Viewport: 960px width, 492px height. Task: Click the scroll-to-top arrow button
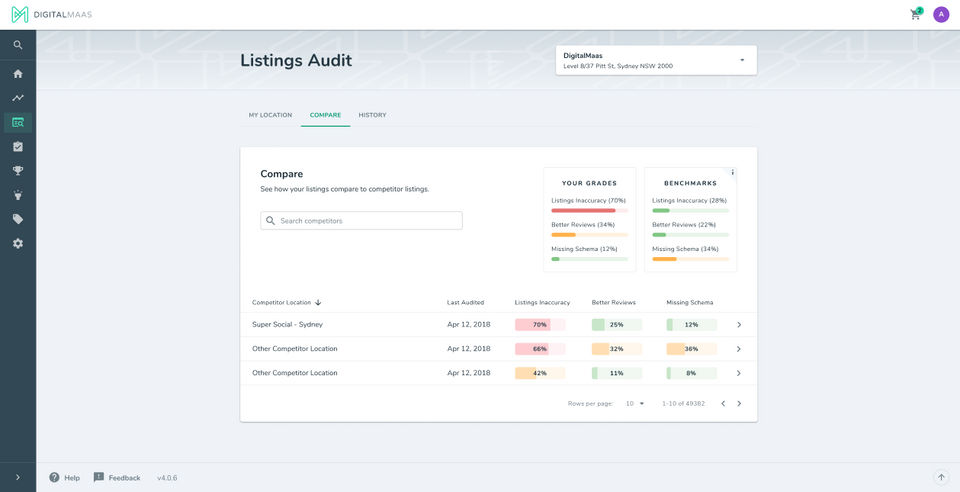pos(940,477)
